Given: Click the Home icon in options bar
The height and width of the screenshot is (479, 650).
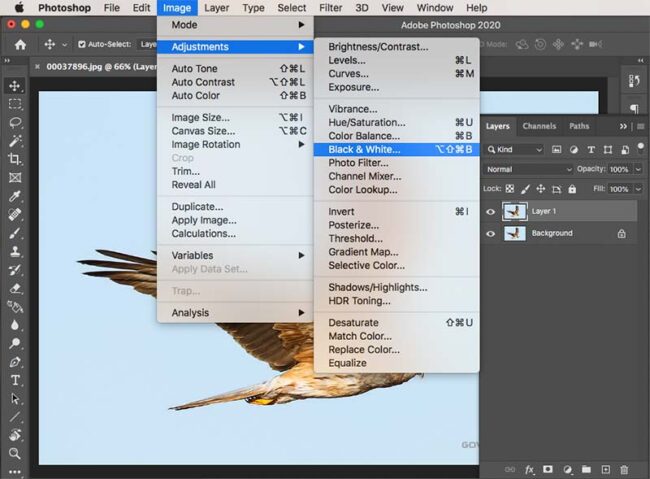Looking at the screenshot, I should pyautogui.click(x=20, y=44).
